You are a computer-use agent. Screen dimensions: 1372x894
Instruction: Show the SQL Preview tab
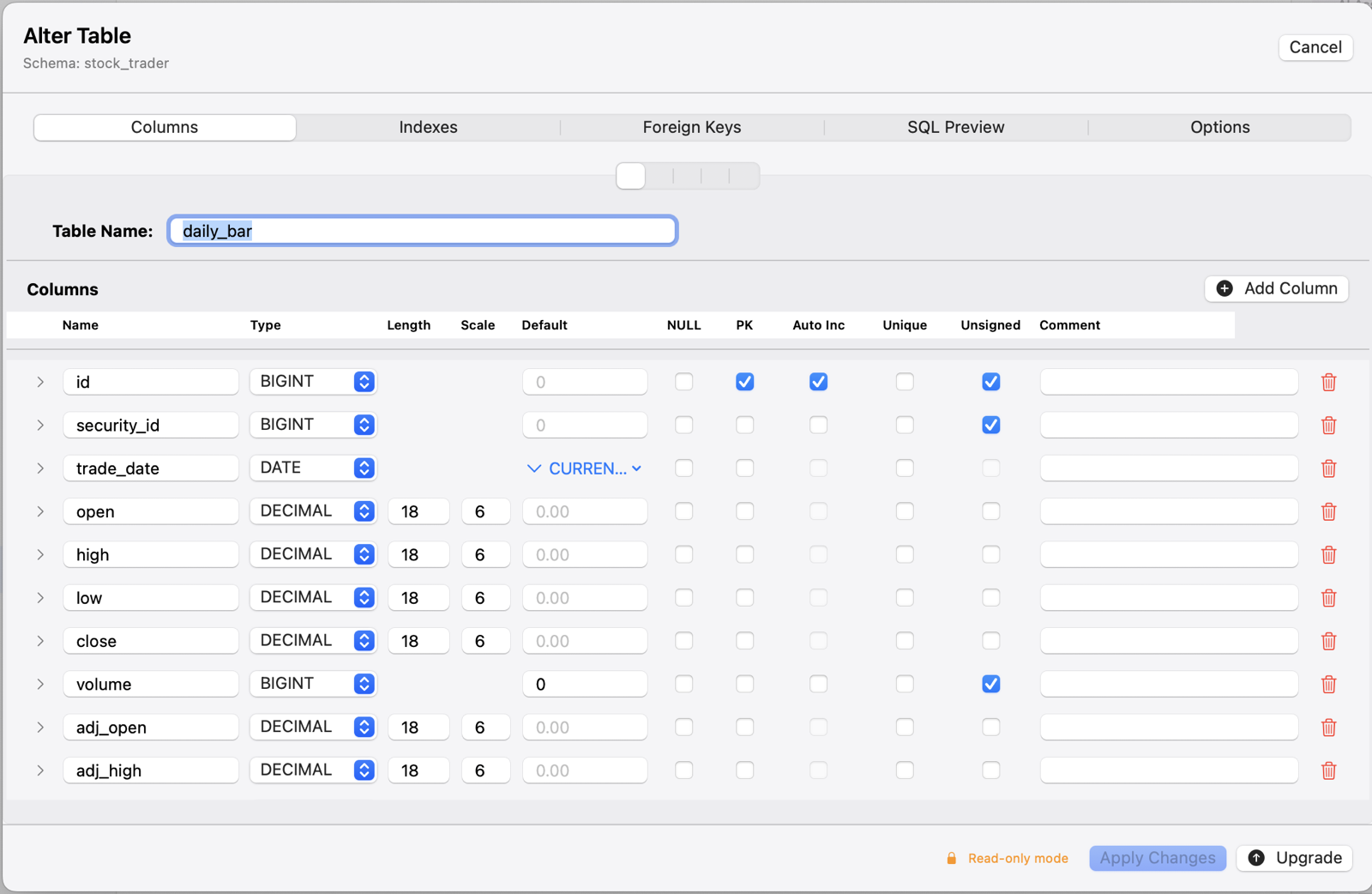956,127
